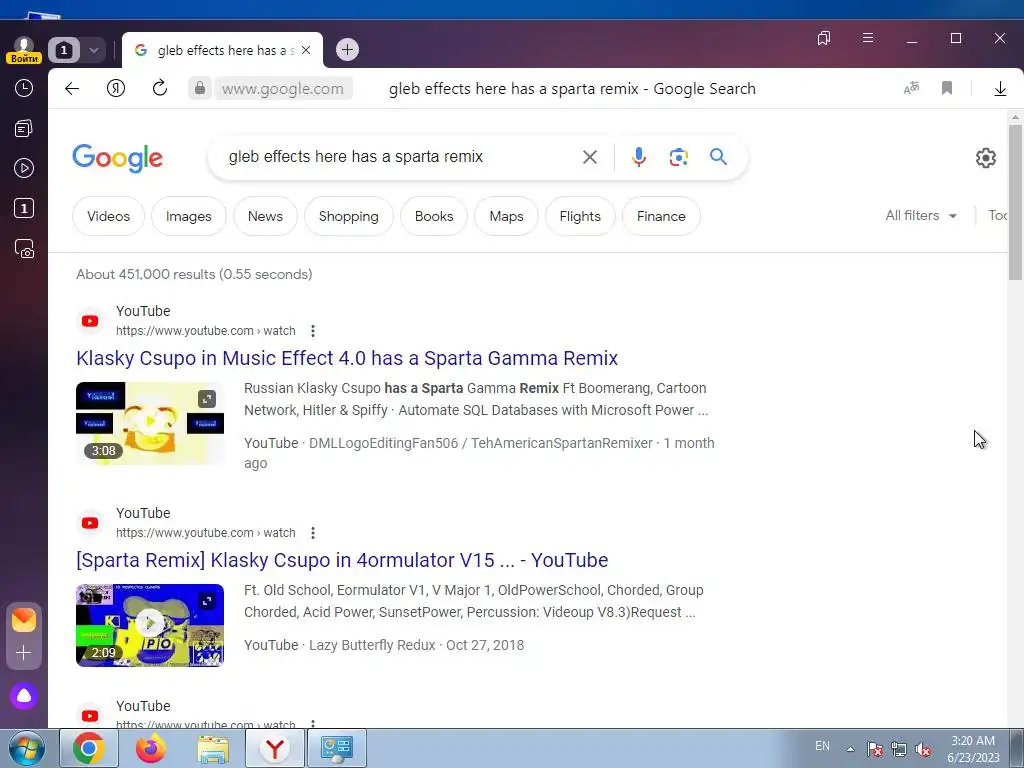Filter results by Books
1024x768 pixels.
(x=434, y=216)
